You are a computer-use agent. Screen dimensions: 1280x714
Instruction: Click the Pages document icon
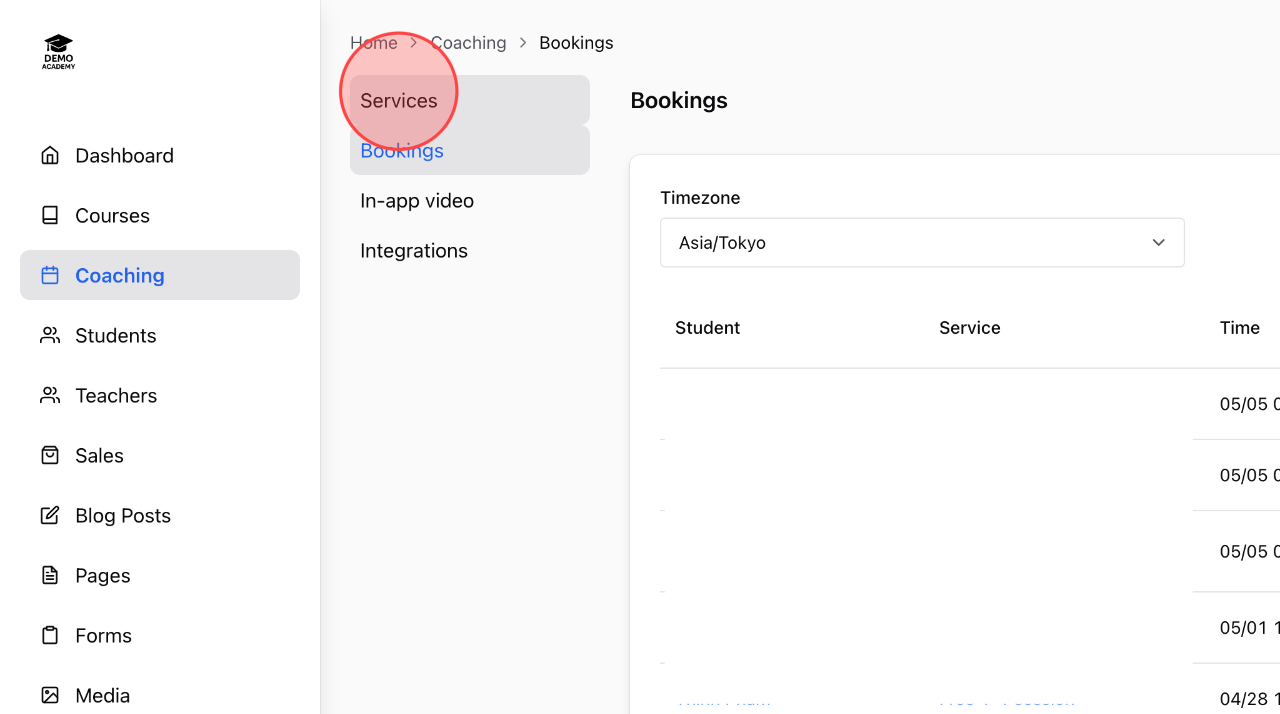50,575
